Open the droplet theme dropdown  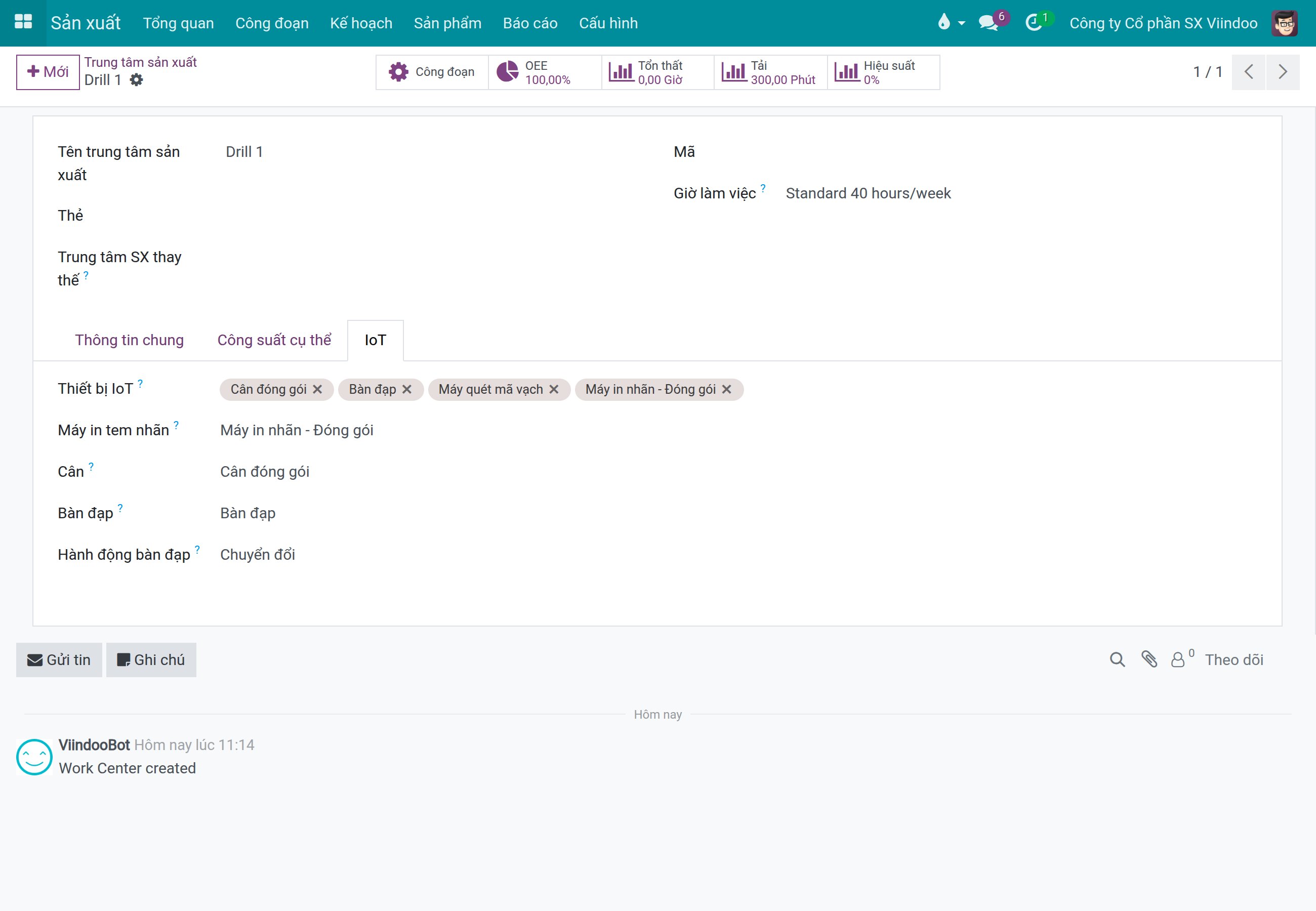click(x=951, y=23)
